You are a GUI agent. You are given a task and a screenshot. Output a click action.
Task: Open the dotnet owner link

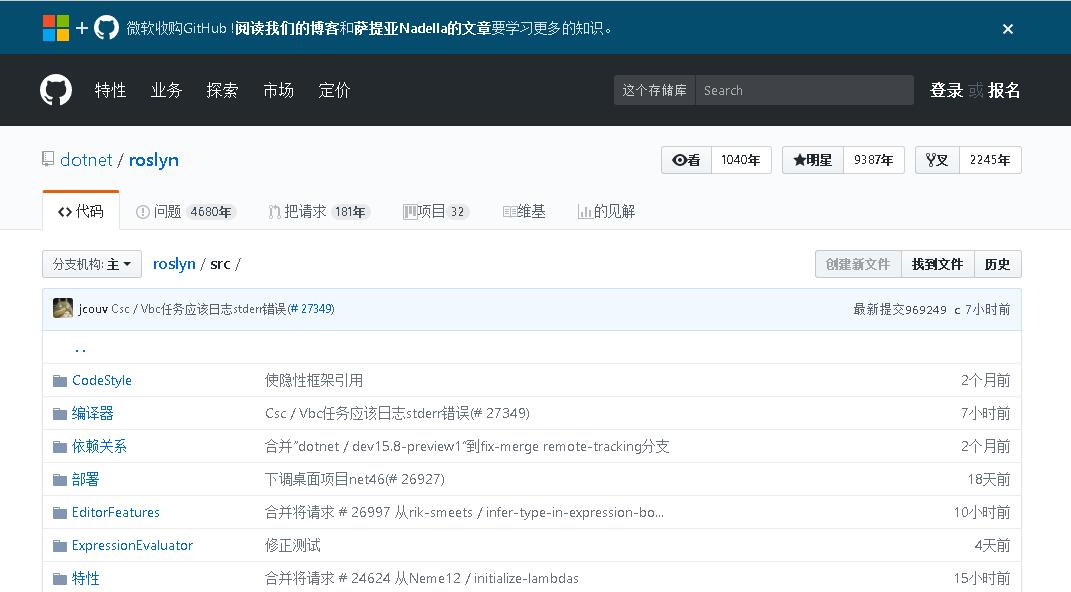pos(86,160)
